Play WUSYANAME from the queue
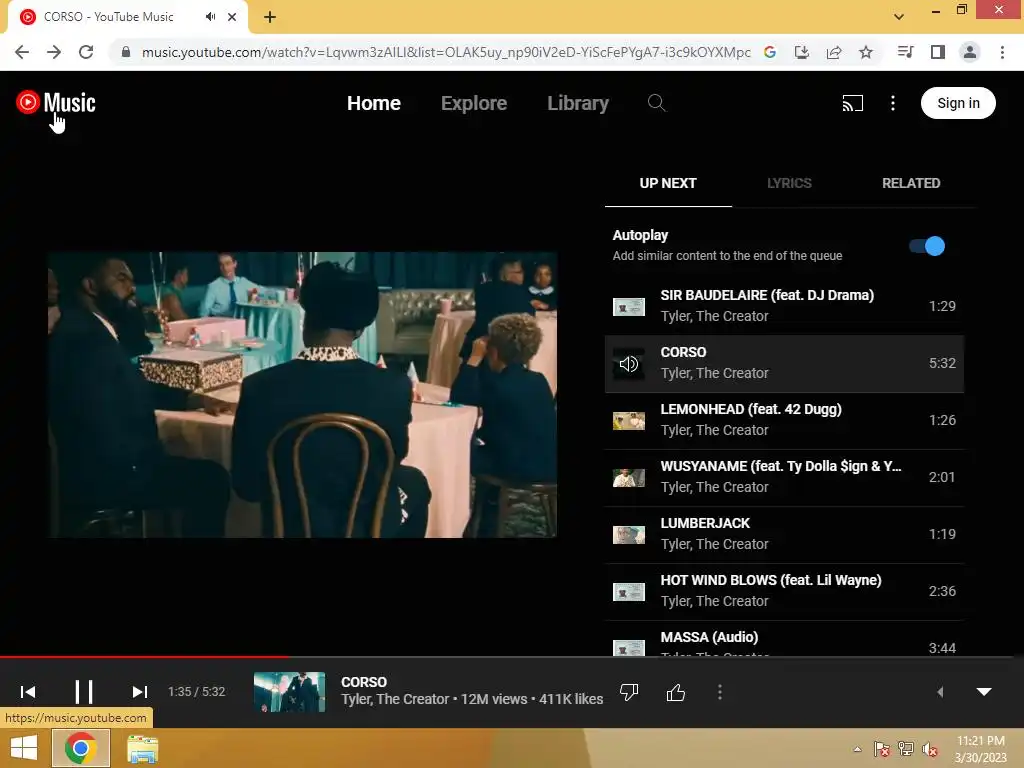The height and width of the screenshot is (768, 1024). pos(784,477)
